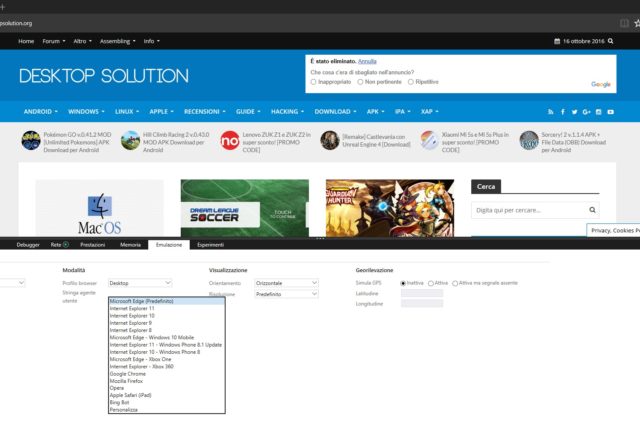
Task: Expand the ANDROID navigation menu
Action: 41,112
